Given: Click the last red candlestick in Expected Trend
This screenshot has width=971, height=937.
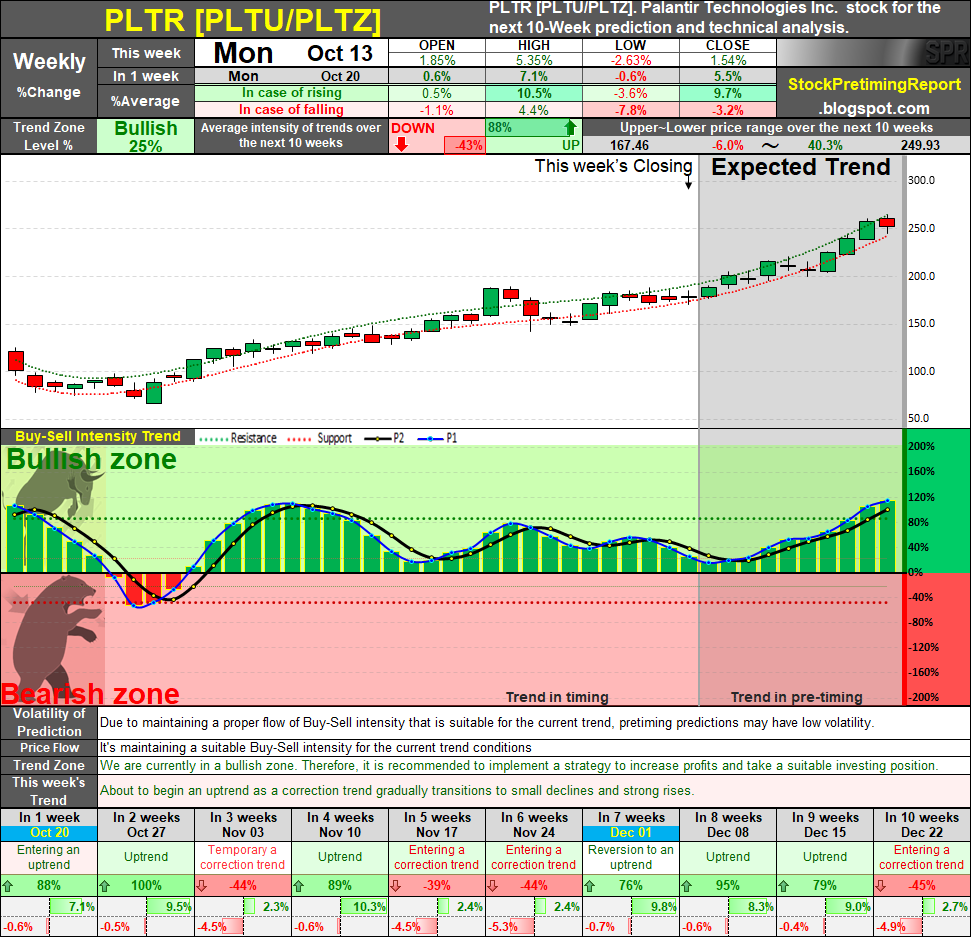Looking at the screenshot, I should tap(887, 223).
